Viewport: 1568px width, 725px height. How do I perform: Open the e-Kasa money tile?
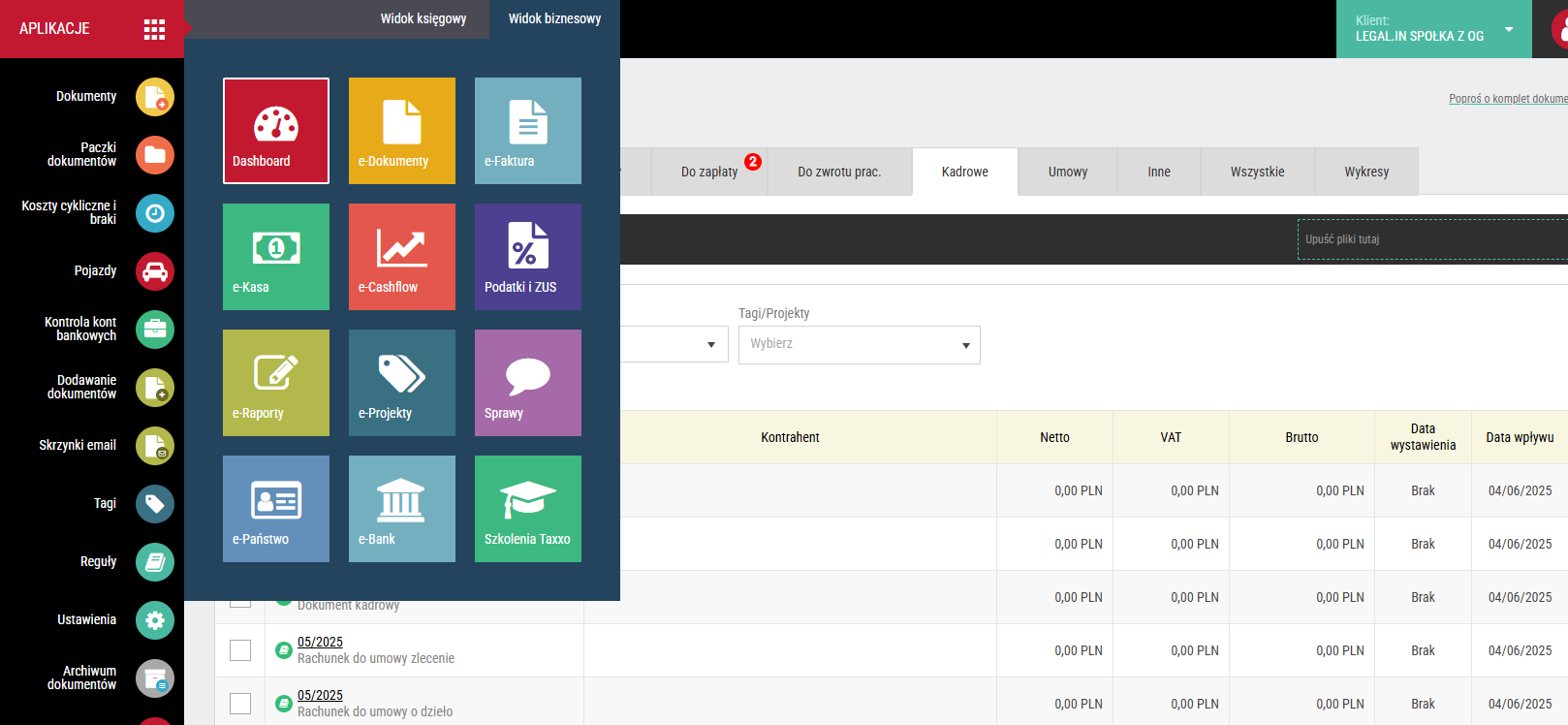coord(276,257)
